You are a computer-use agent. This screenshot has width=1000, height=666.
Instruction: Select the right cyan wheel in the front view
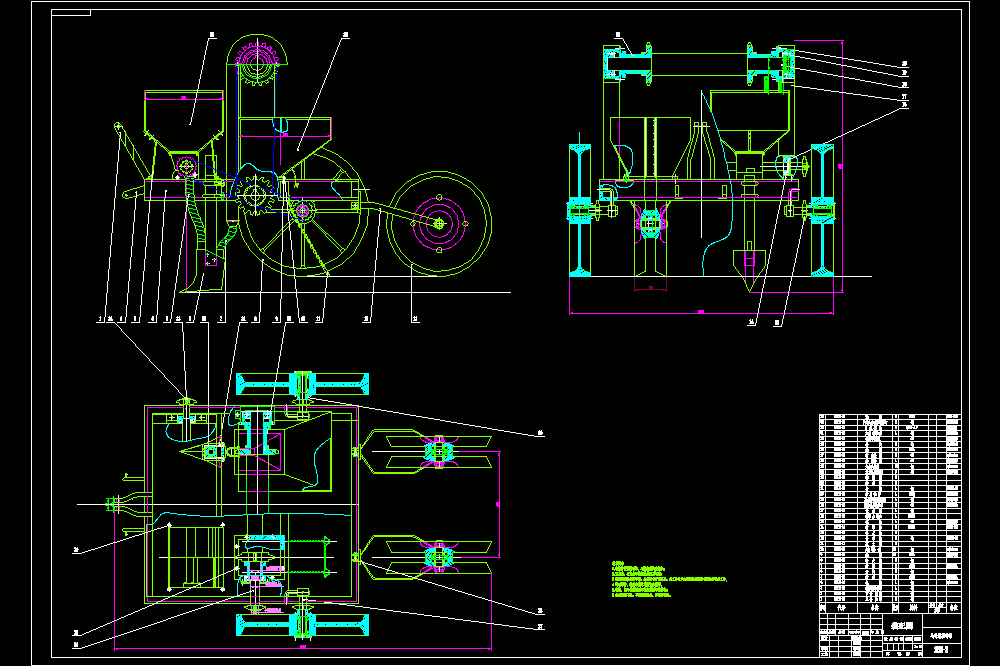click(822, 210)
